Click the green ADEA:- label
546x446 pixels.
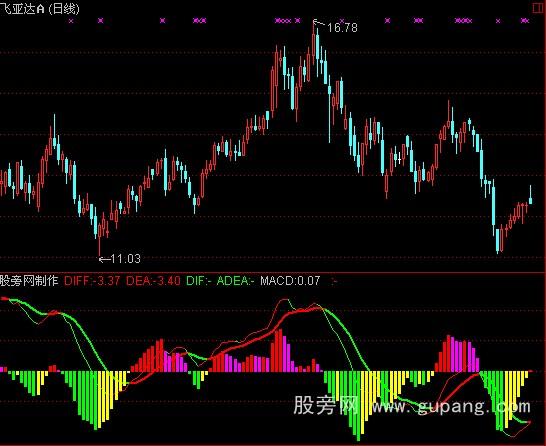236,281
